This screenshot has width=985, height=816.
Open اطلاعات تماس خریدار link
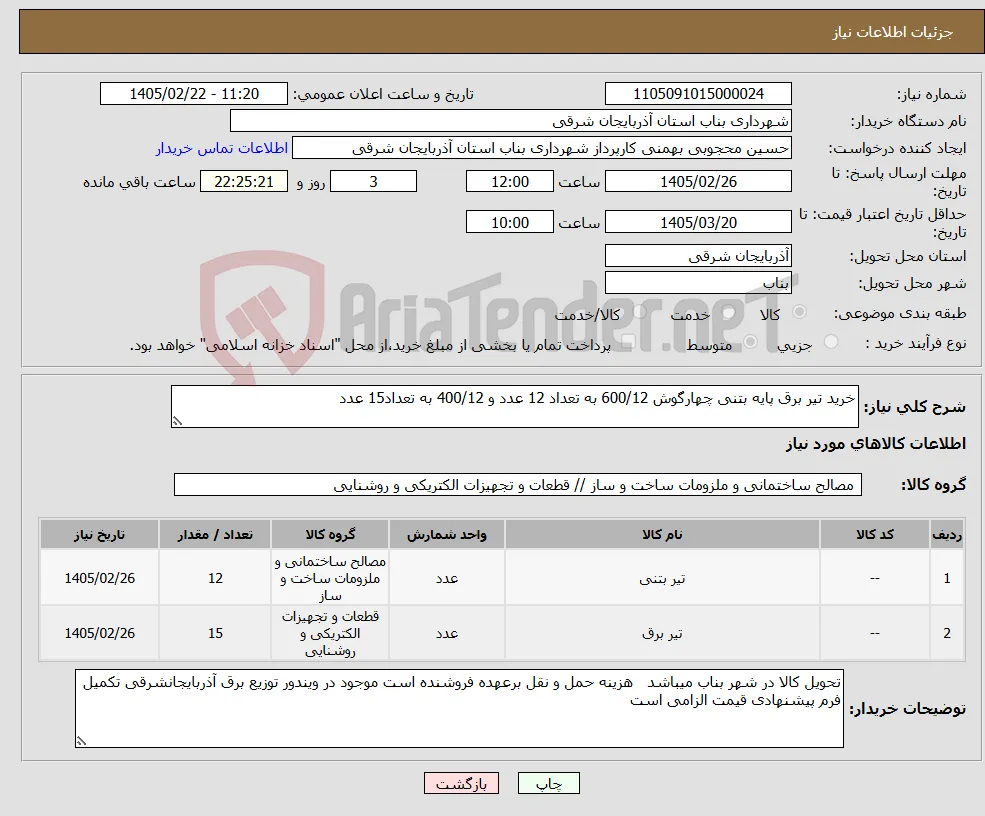coord(222,148)
